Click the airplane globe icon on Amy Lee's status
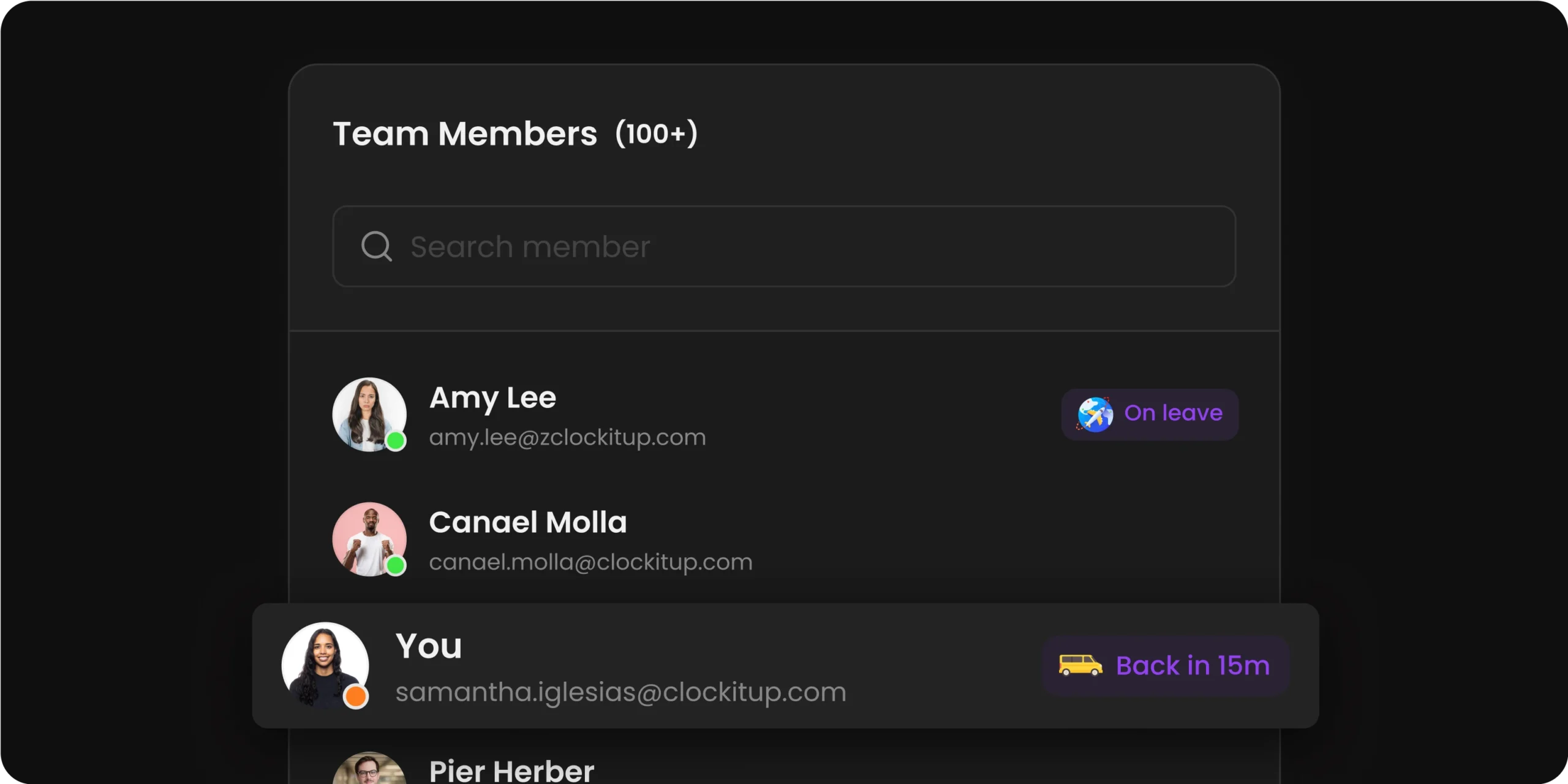This screenshot has width=1568, height=784. point(1095,415)
